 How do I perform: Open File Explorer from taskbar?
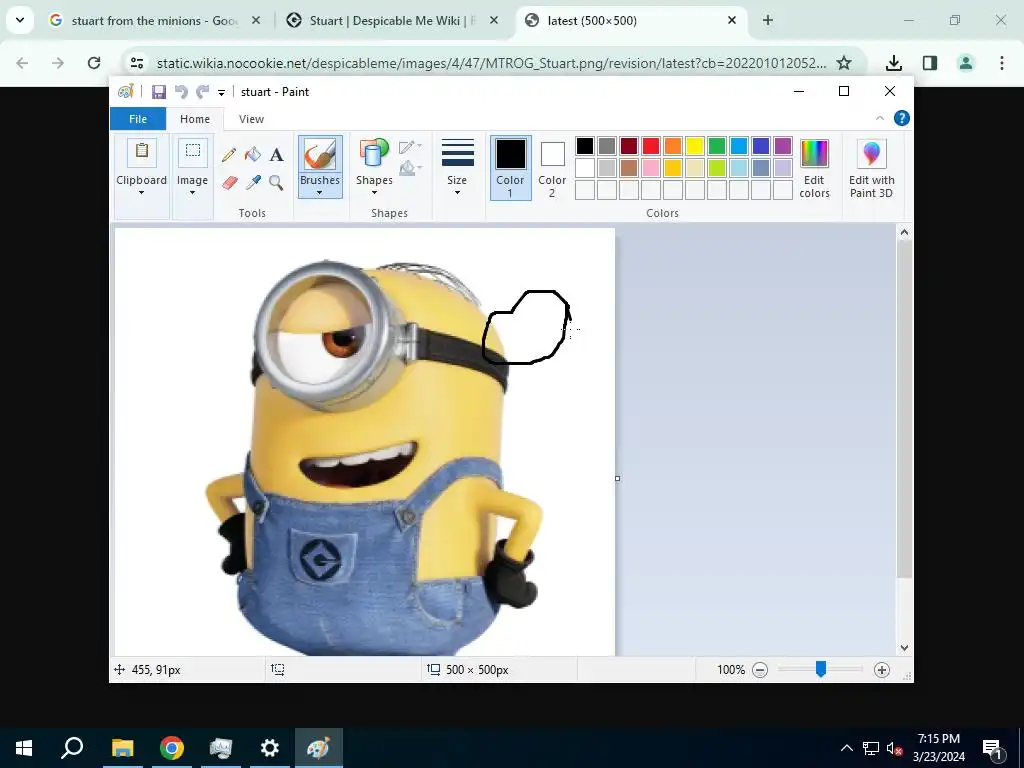(122, 748)
